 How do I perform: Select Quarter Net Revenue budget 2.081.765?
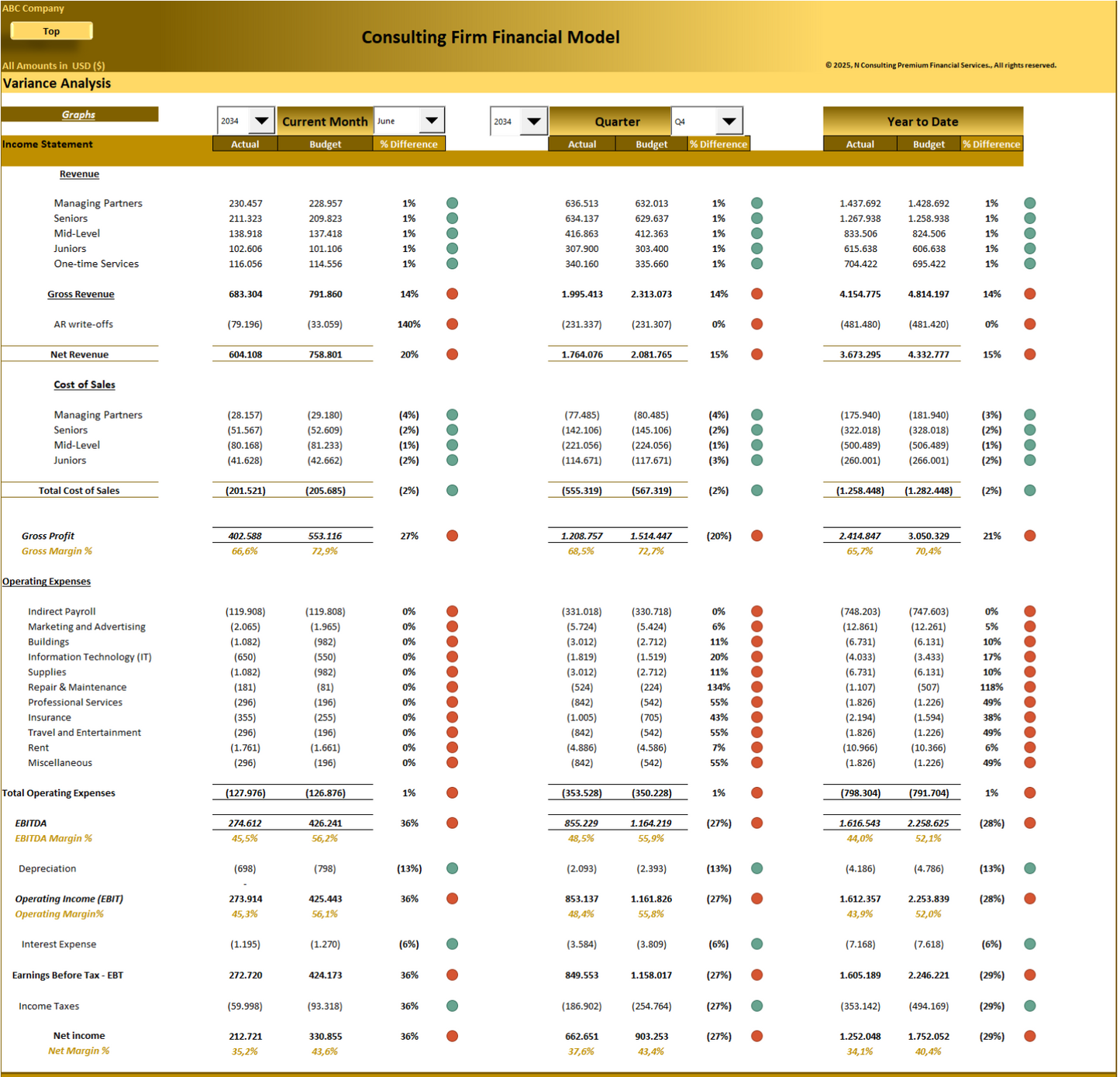click(x=651, y=354)
